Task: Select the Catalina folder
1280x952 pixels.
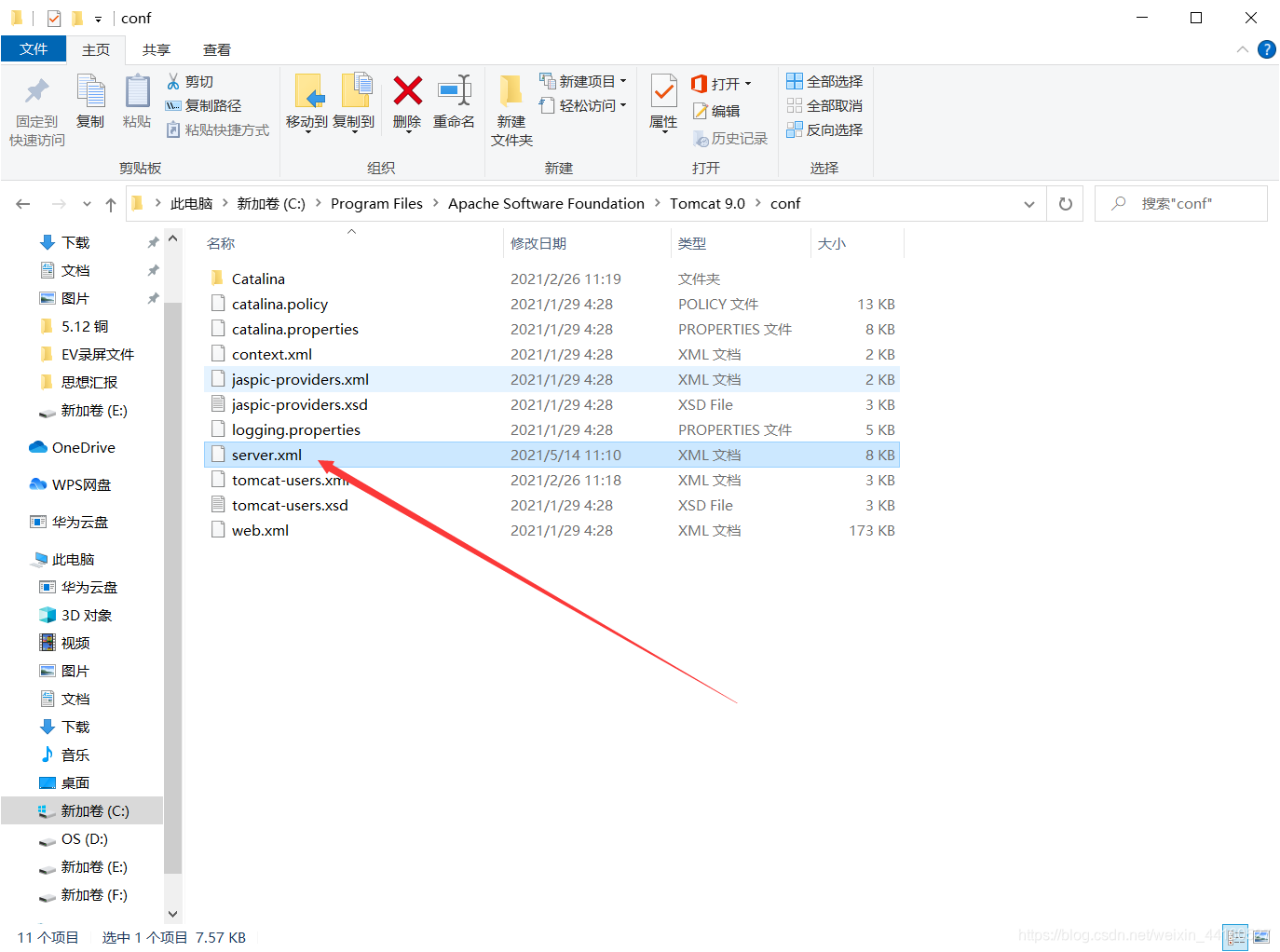Action: click(551, 279)
